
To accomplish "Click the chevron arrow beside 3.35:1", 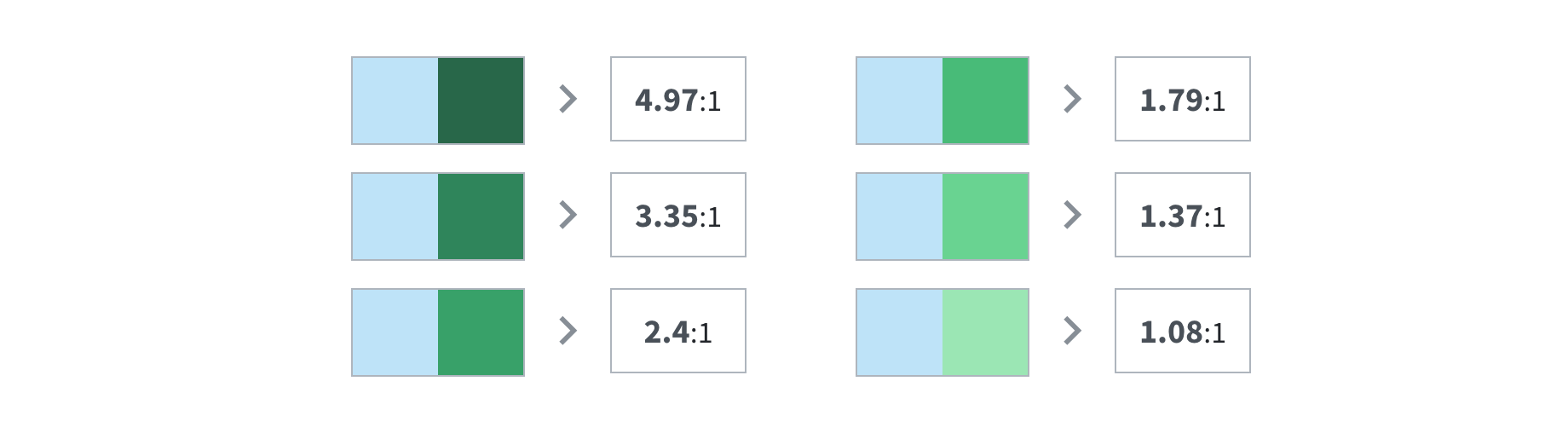I will [568, 215].
